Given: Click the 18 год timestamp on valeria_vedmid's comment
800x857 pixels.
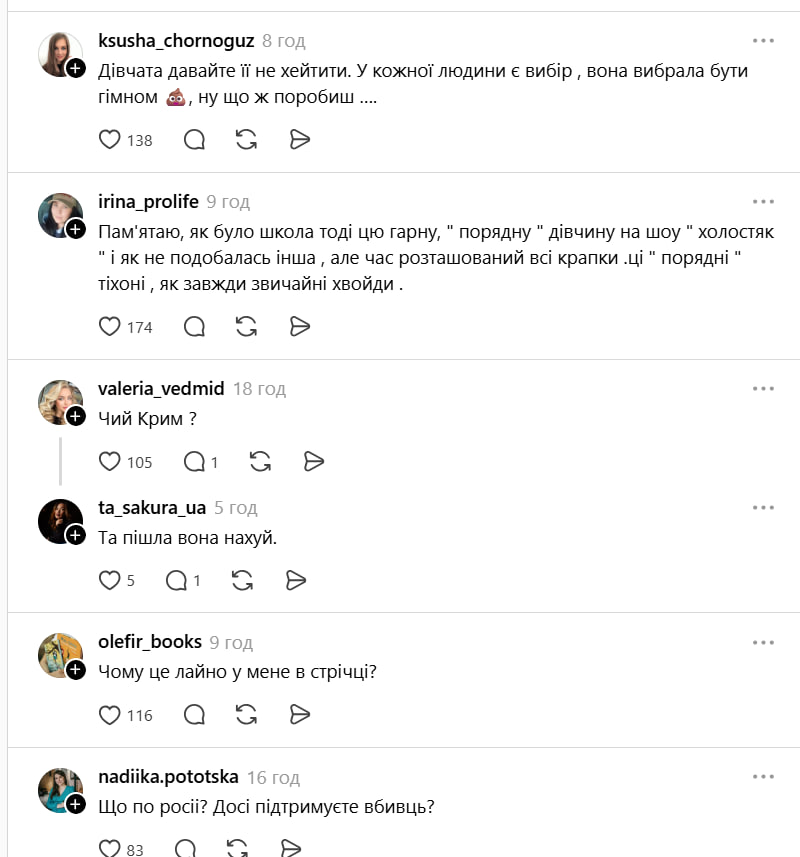Looking at the screenshot, I should point(259,389).
